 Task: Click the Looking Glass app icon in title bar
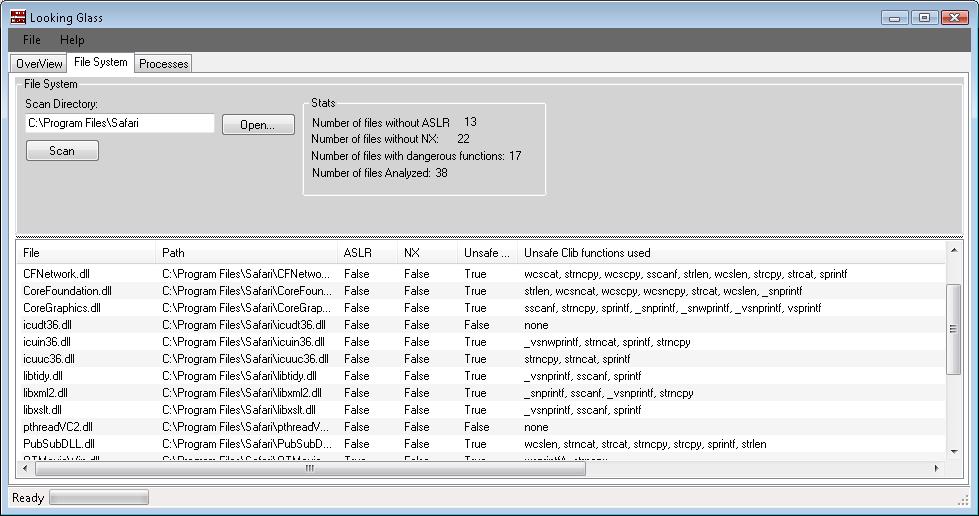click(x=18, y=17)
